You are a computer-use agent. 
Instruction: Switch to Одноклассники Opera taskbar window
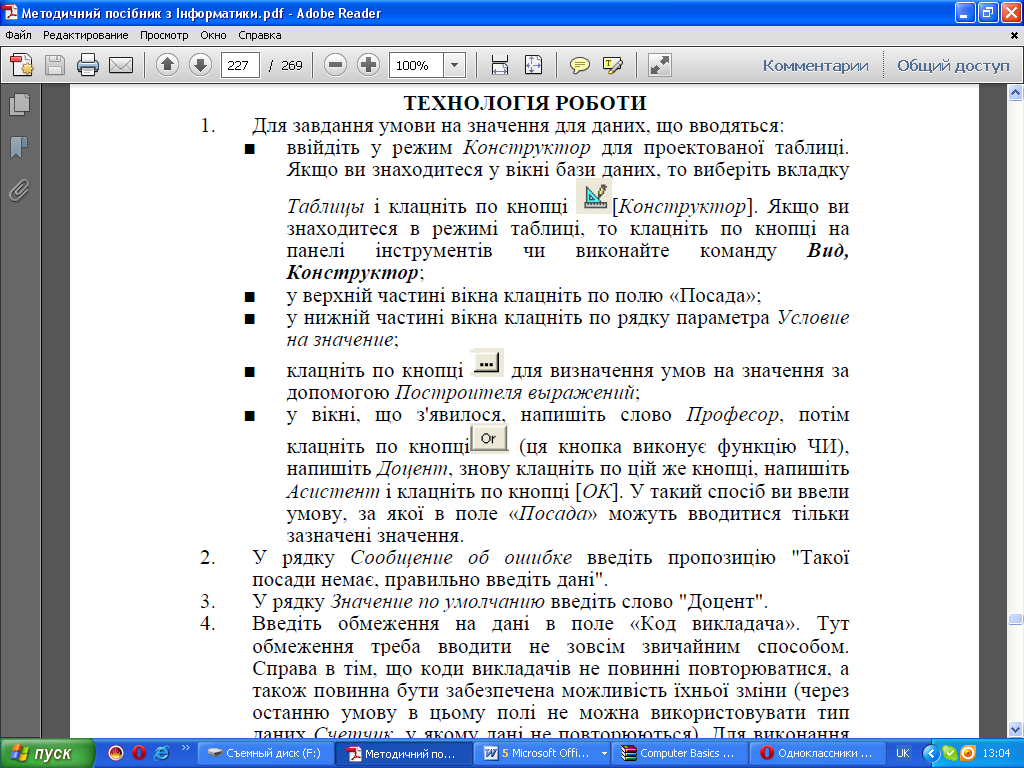(x=816, y=753)
